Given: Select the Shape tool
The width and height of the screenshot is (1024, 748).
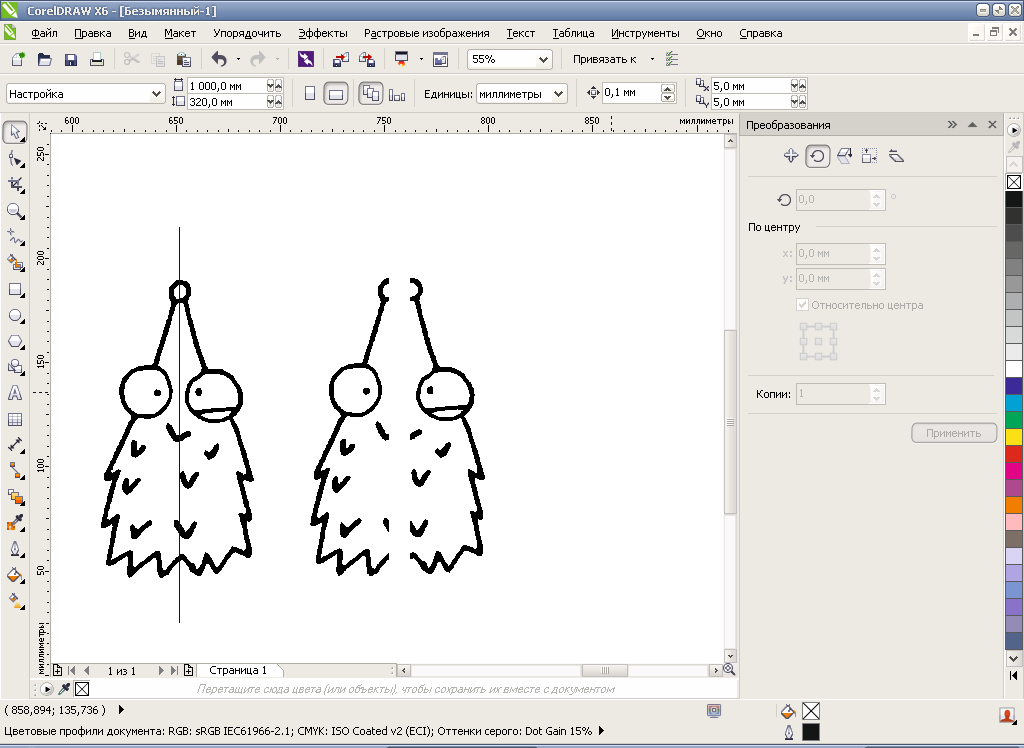Looking at the screenshot, I should pyautogui.click(x=15, y=159).
